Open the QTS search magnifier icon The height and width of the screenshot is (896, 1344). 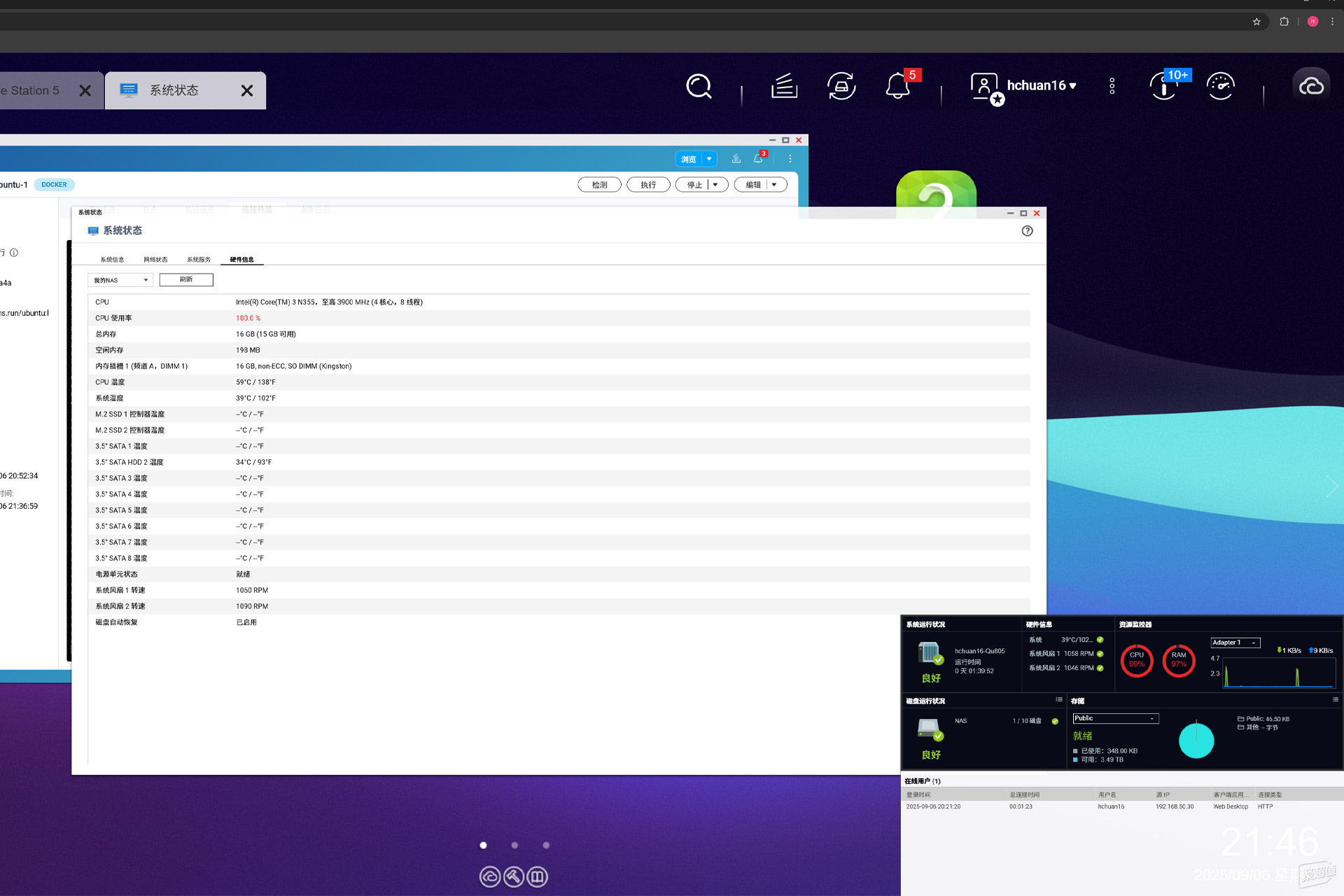tap(699, 86)
